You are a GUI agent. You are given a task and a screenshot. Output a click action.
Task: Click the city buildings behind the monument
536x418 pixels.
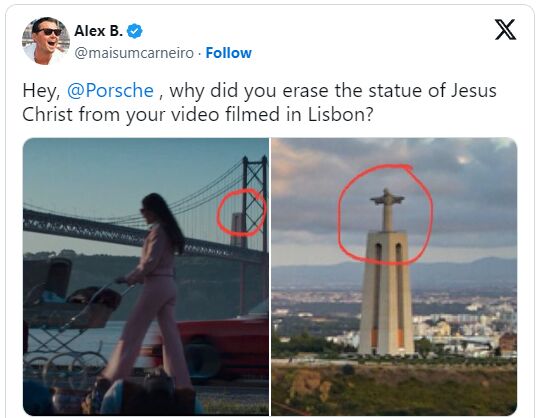coord(465,325)
